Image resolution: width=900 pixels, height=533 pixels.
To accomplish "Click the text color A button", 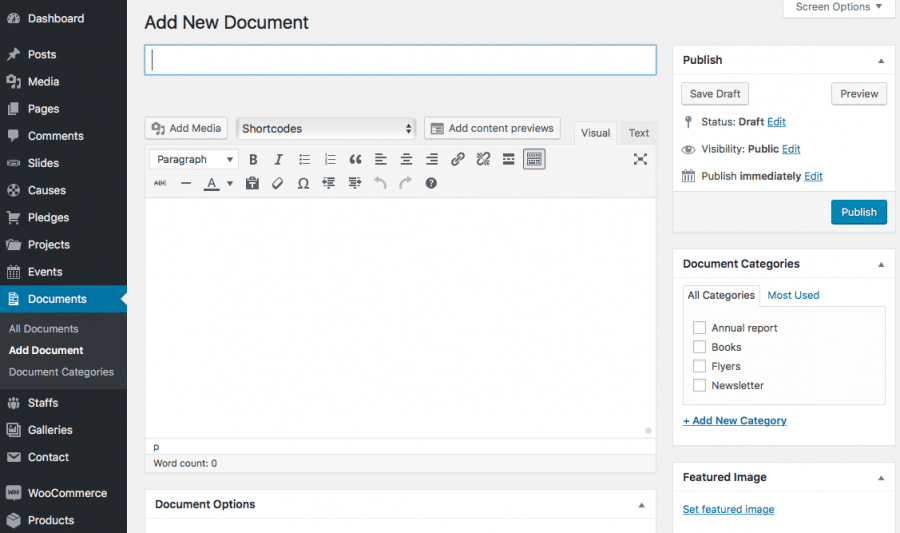I will click(x=212, y=184).
